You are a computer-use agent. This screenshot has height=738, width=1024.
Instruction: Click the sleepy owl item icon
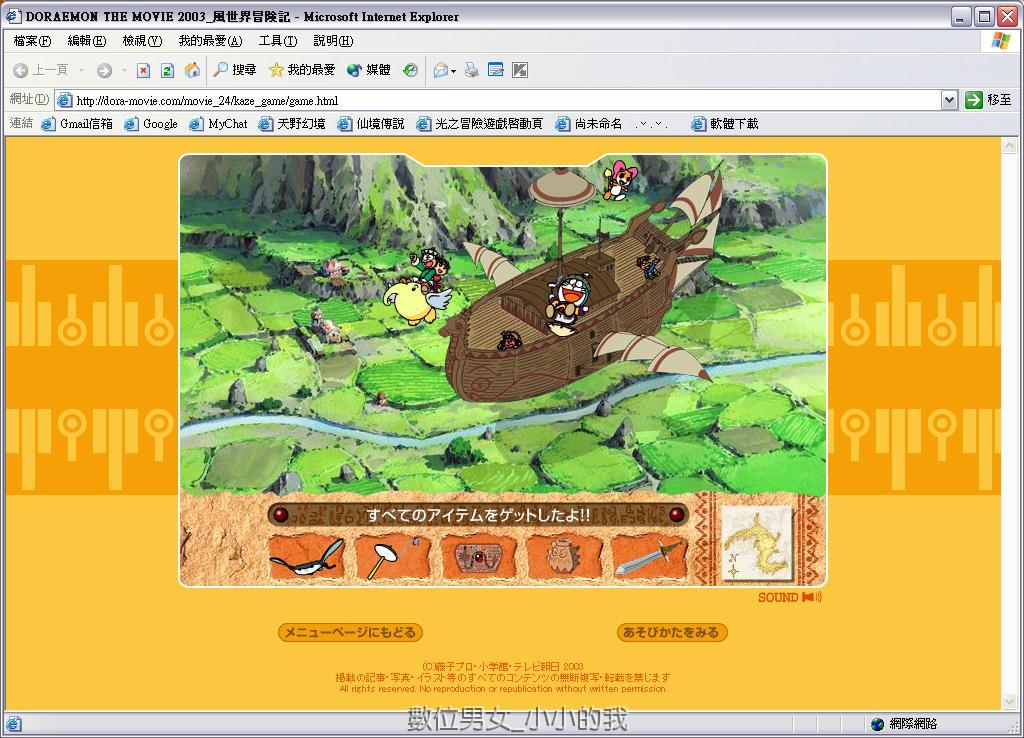coord(564,556)
